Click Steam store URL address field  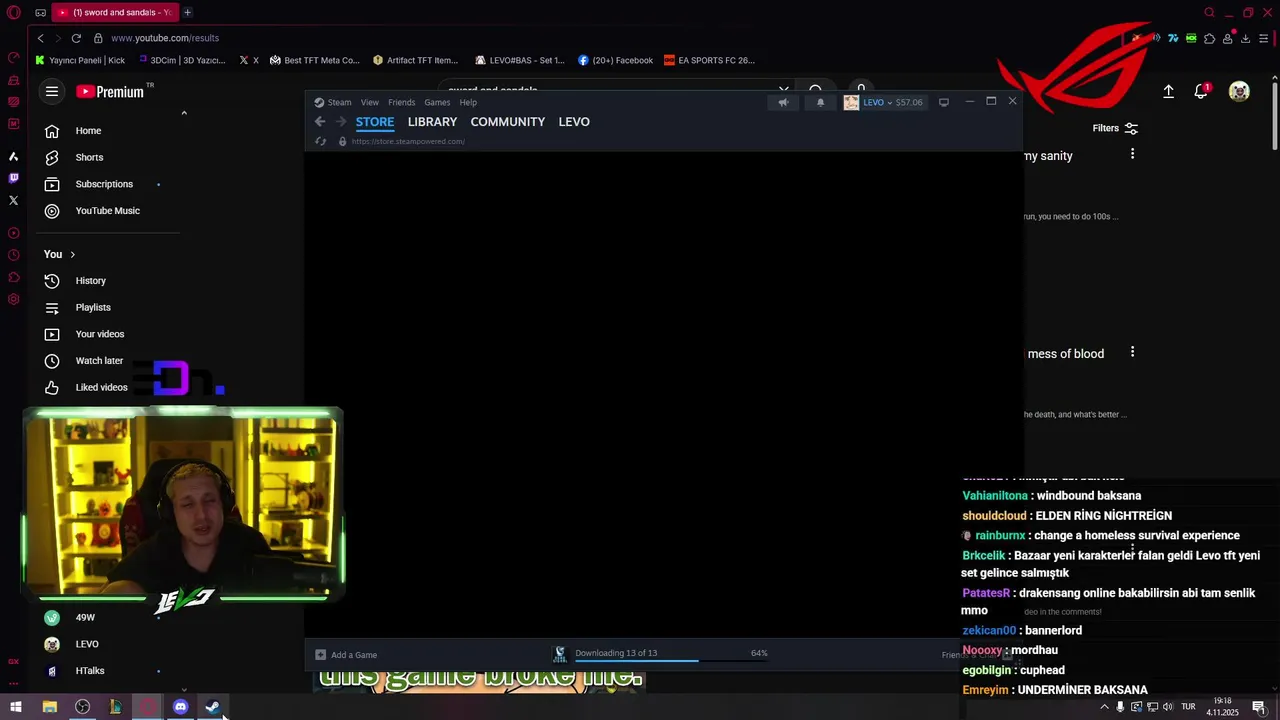pyautogui.click(x=408, y=141)
